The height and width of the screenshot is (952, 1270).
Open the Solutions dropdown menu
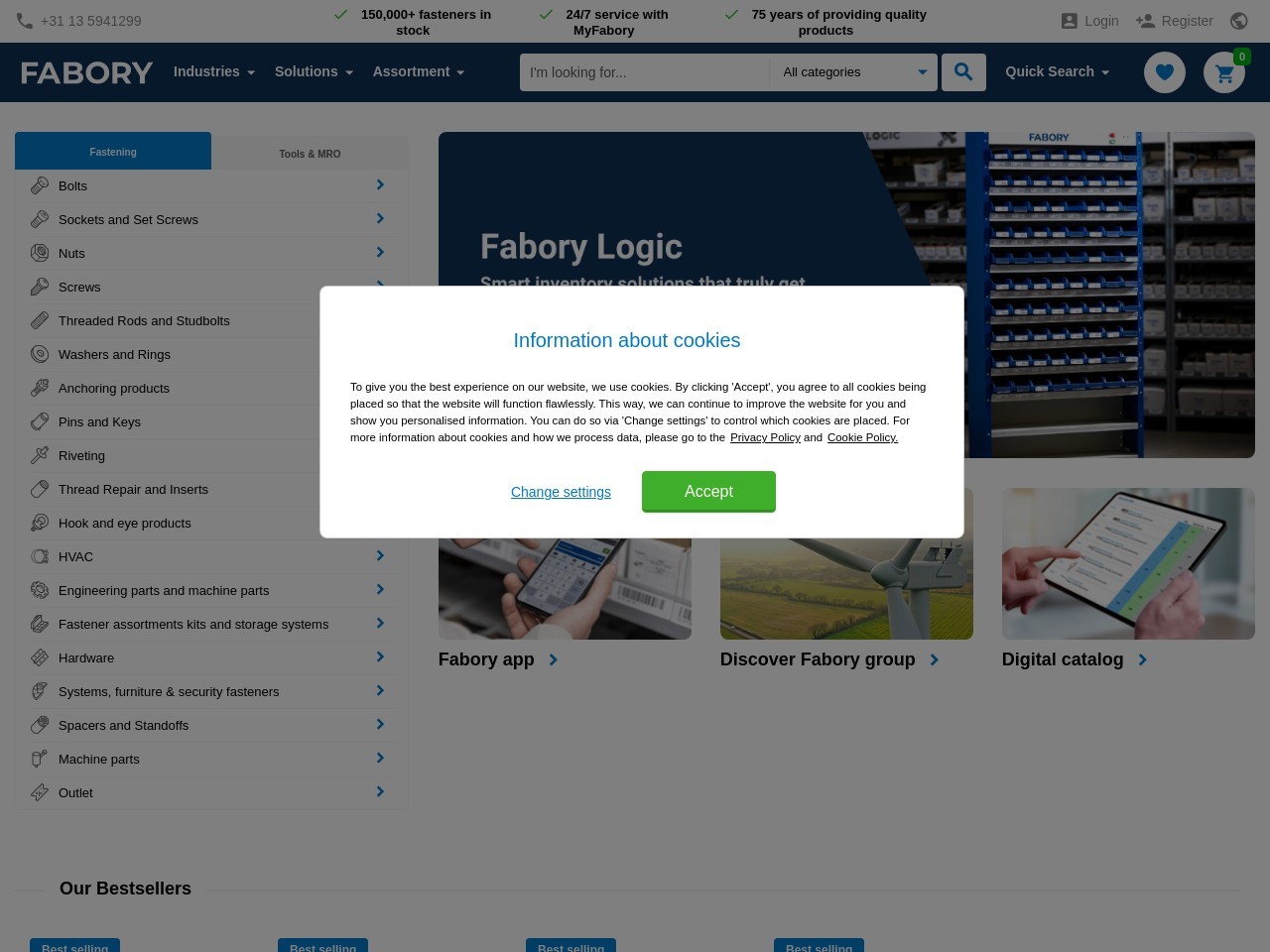point(314,71)
